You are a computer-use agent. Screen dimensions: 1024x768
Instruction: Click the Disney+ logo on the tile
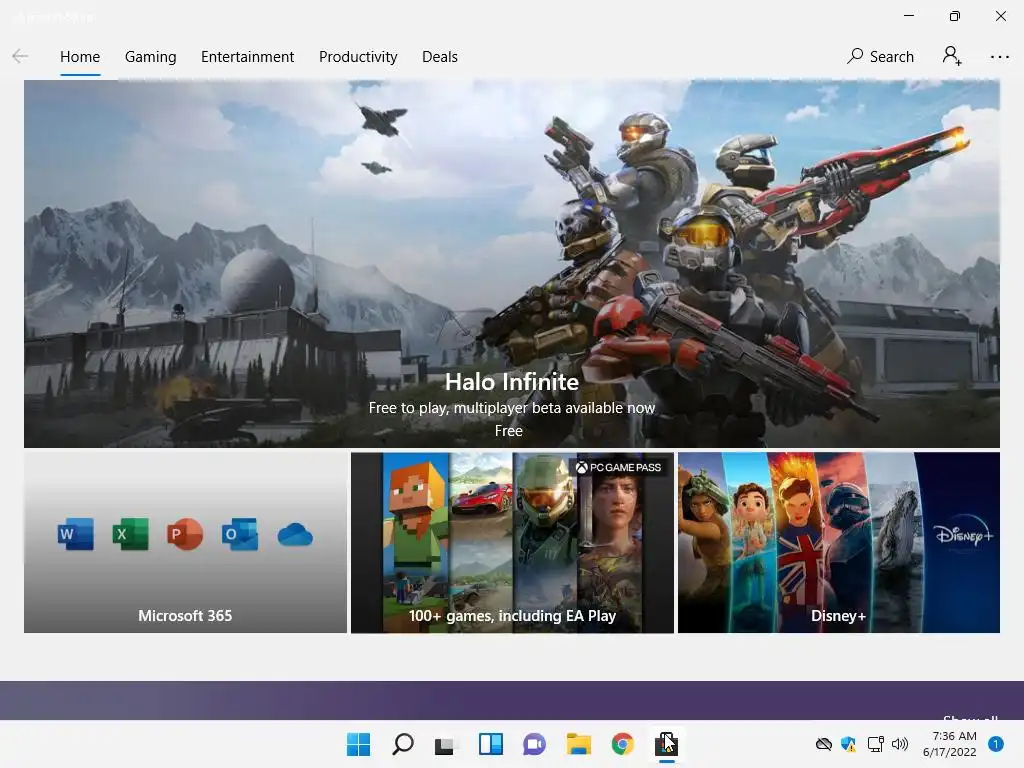964,535
